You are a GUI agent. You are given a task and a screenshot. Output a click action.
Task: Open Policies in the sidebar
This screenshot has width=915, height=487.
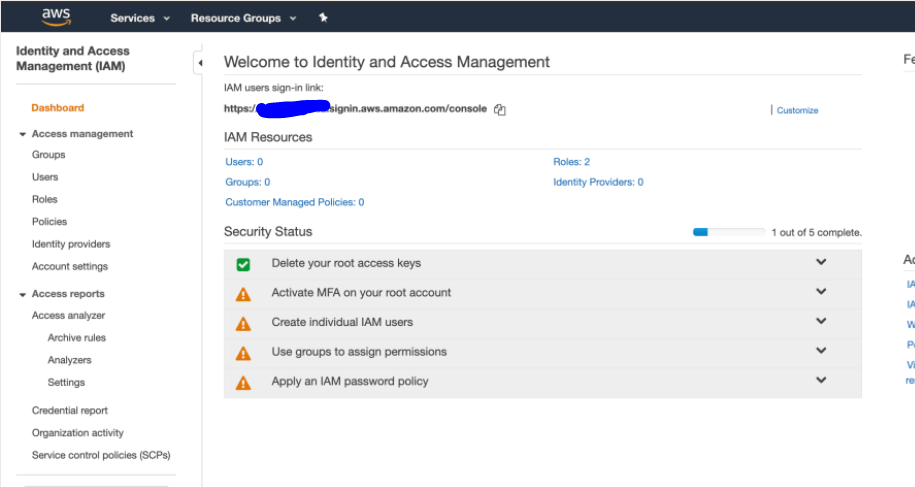pos(49,222)
